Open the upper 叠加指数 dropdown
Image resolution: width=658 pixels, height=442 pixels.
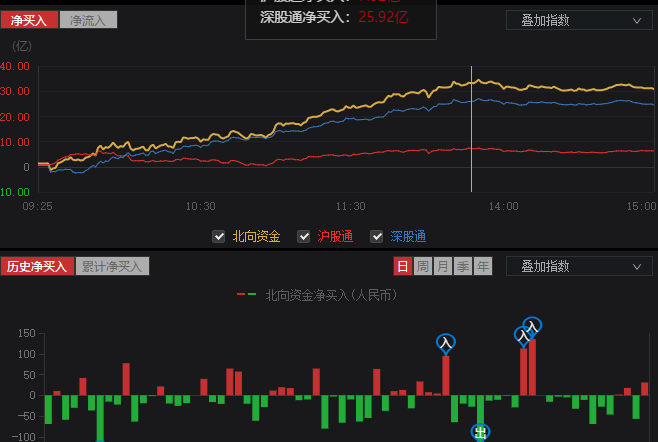(579, 20)
